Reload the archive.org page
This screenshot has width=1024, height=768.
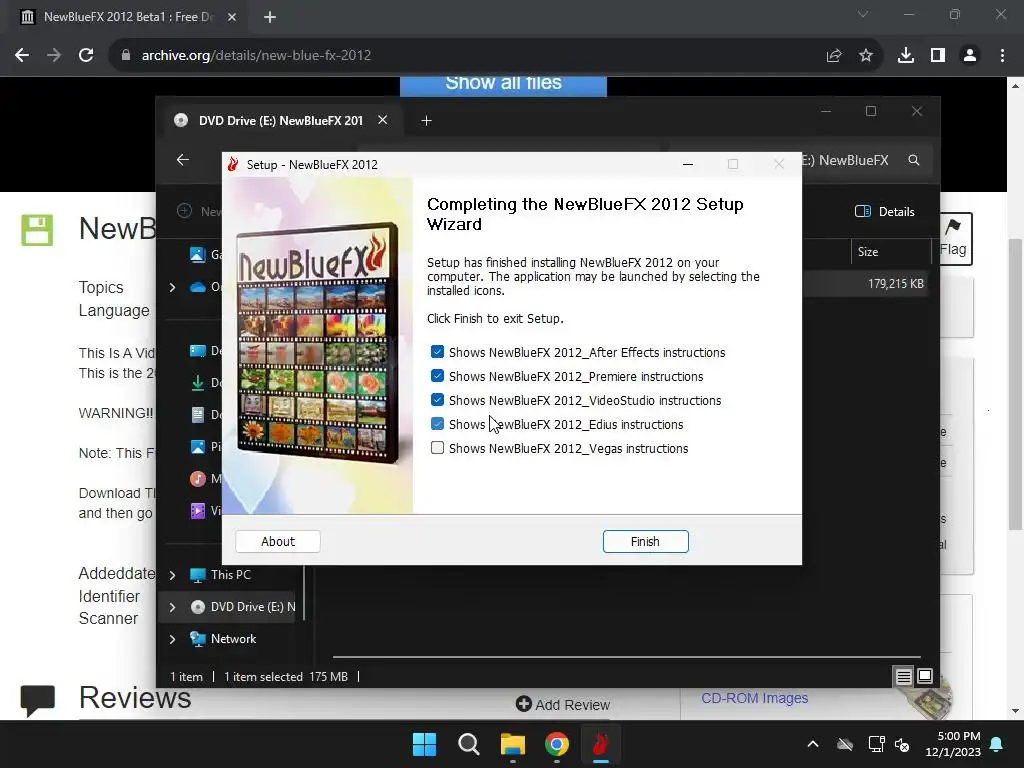click(x=86, y=56)
